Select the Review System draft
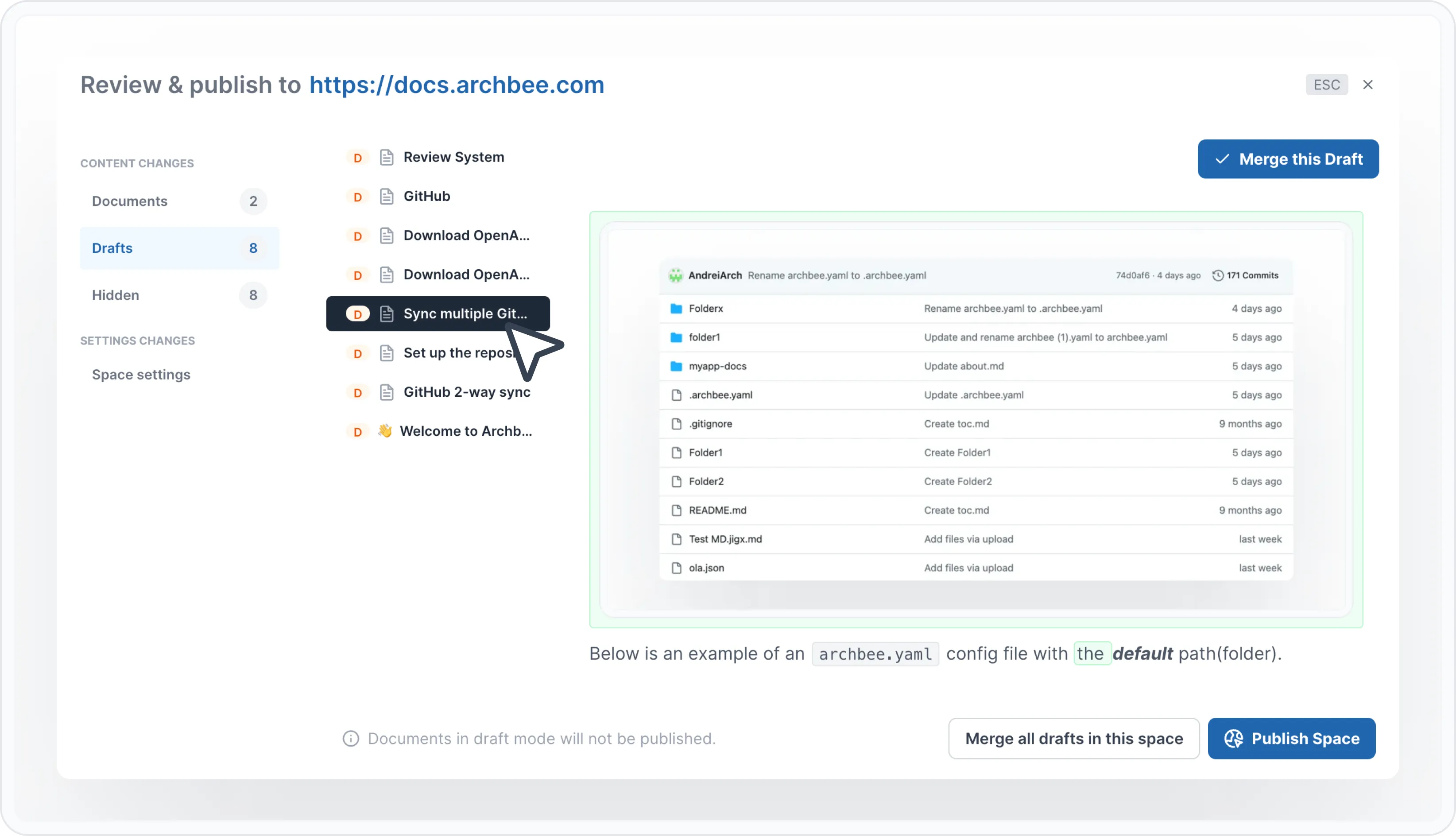1456x836 pixels. point(438,157)
